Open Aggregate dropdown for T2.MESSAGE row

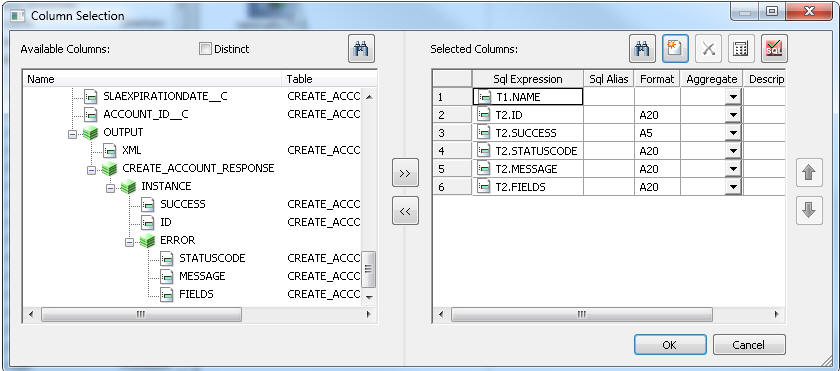733,169
